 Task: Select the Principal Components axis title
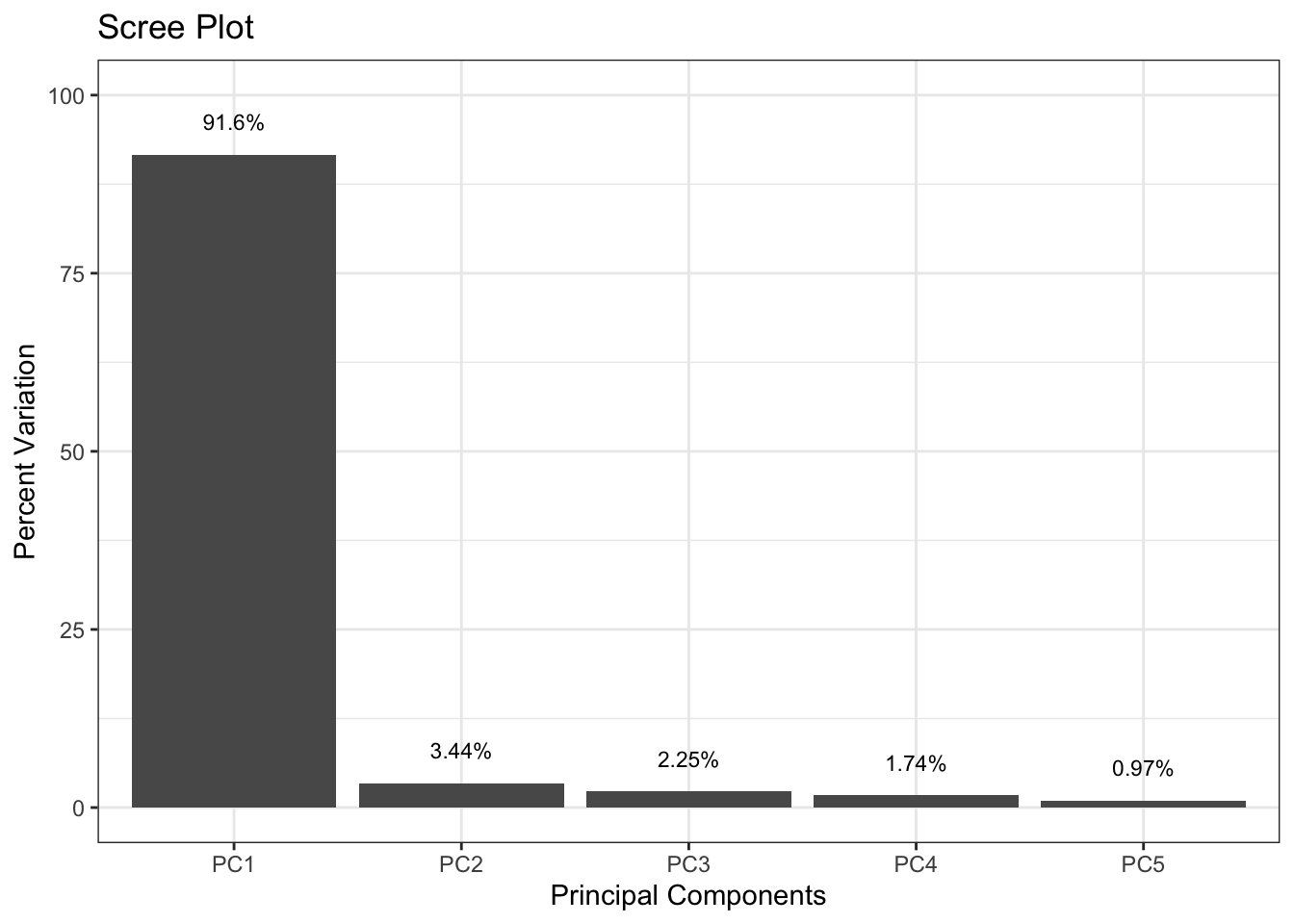tap(687, 896)
